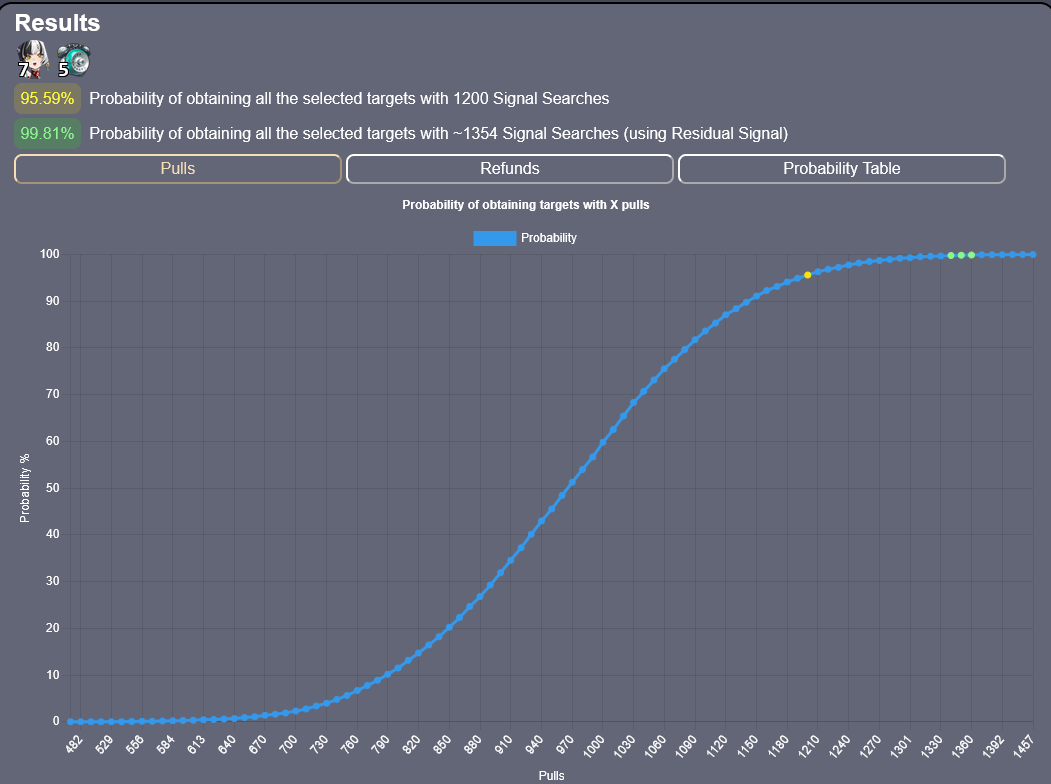Click the 'Probability' legend label
1051x784 pixels.
point(549,238)
